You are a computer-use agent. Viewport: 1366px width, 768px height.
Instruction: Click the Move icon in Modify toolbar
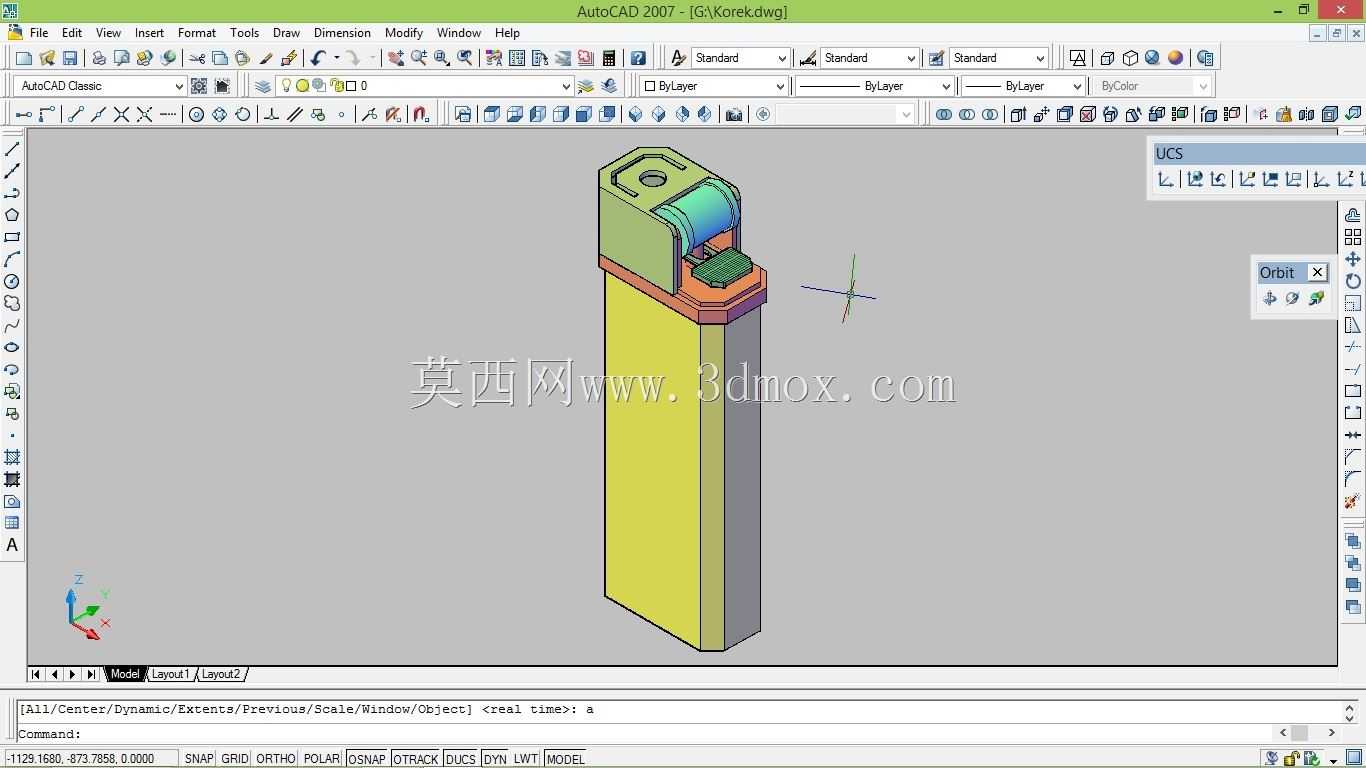coord(1353,259)
